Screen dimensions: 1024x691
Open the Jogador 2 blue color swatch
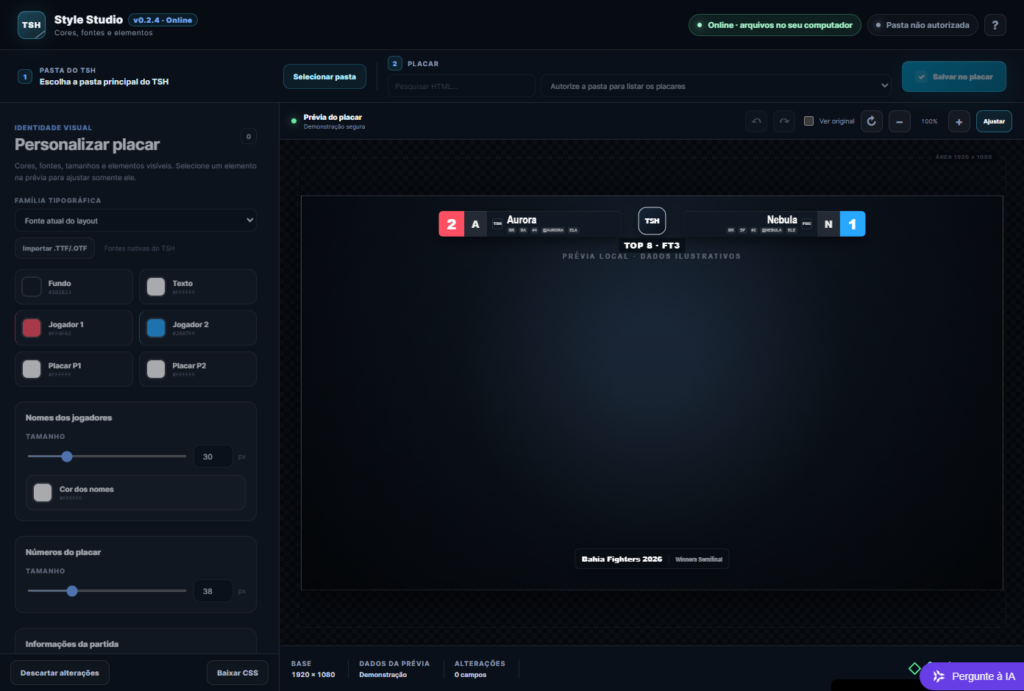[x=155, y=327]
